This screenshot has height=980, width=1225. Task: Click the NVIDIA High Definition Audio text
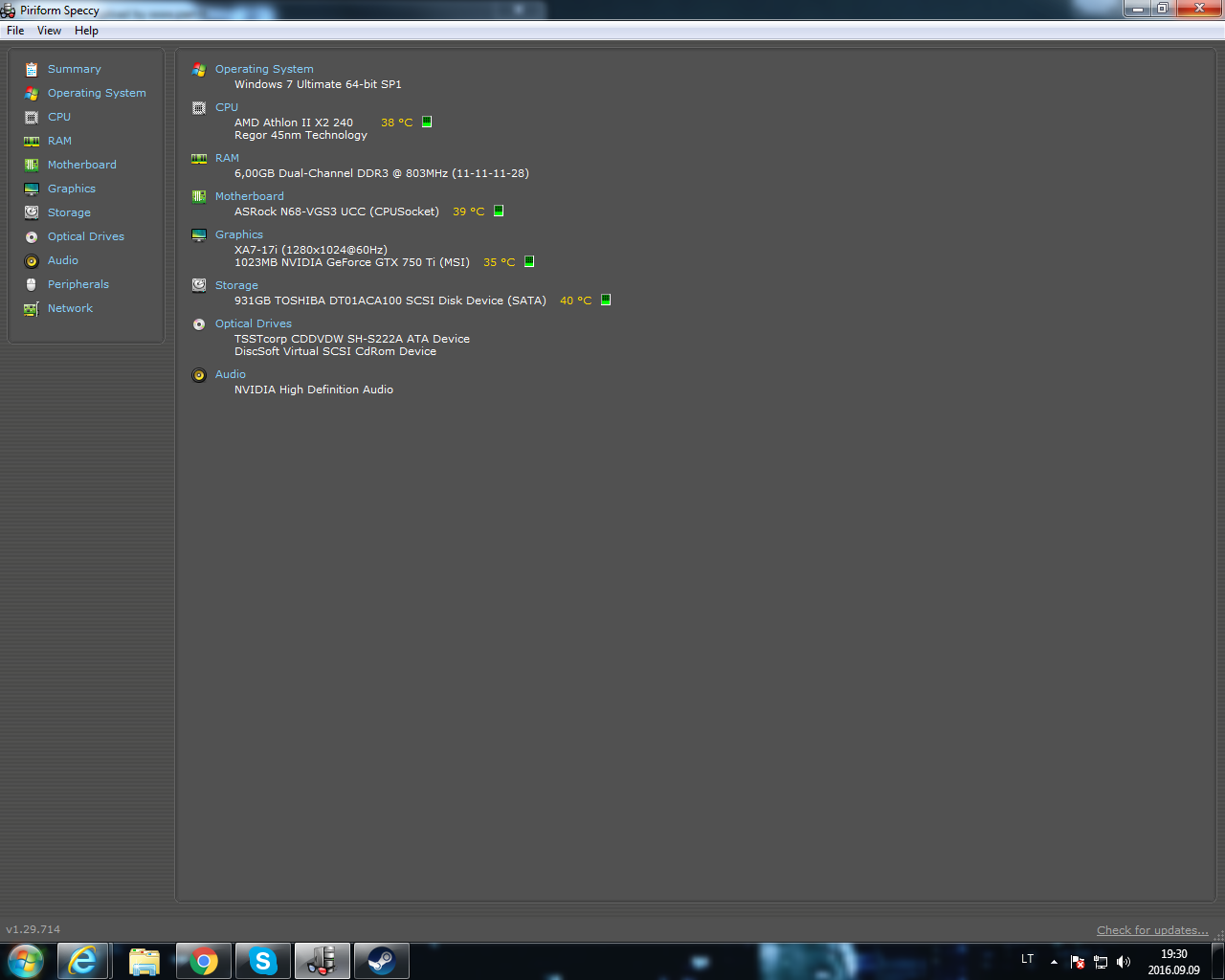pyautogui.click(x=314, y=390)
